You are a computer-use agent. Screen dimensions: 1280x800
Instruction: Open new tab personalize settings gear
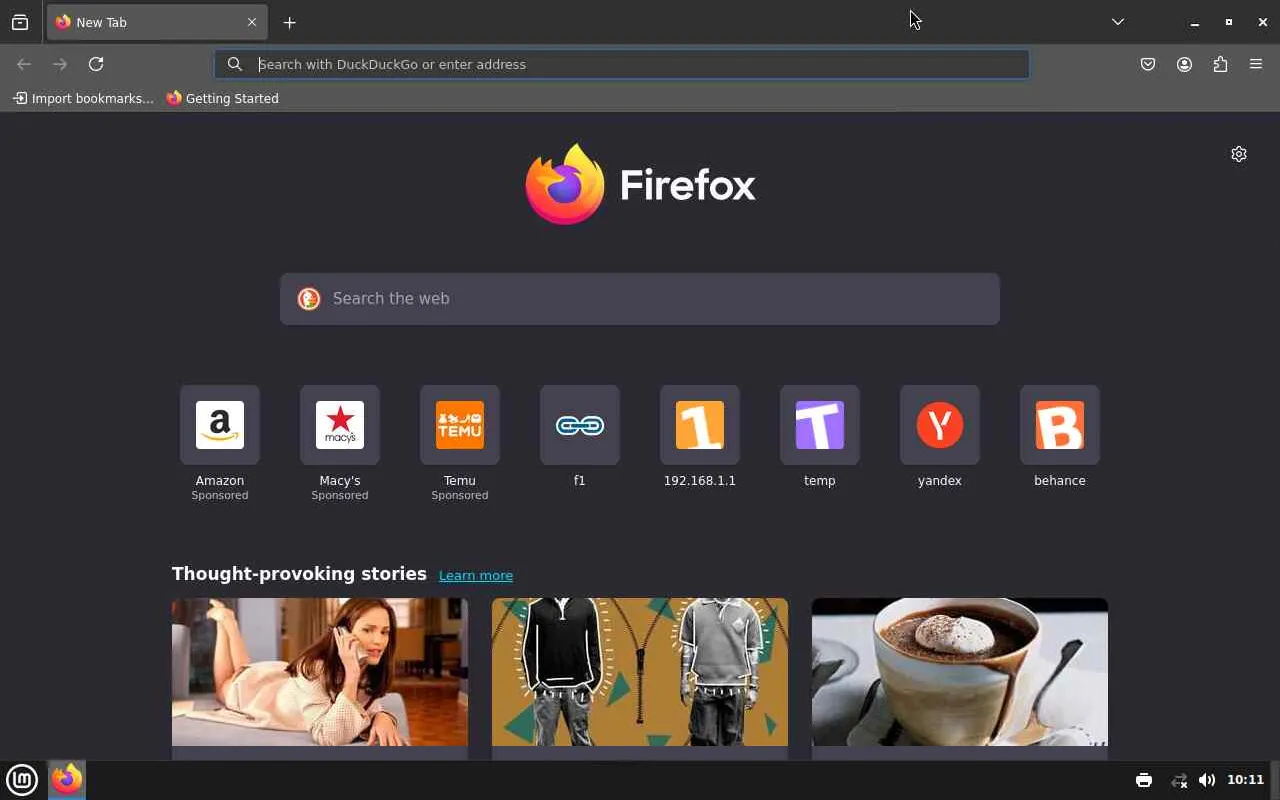(1239, 154)
